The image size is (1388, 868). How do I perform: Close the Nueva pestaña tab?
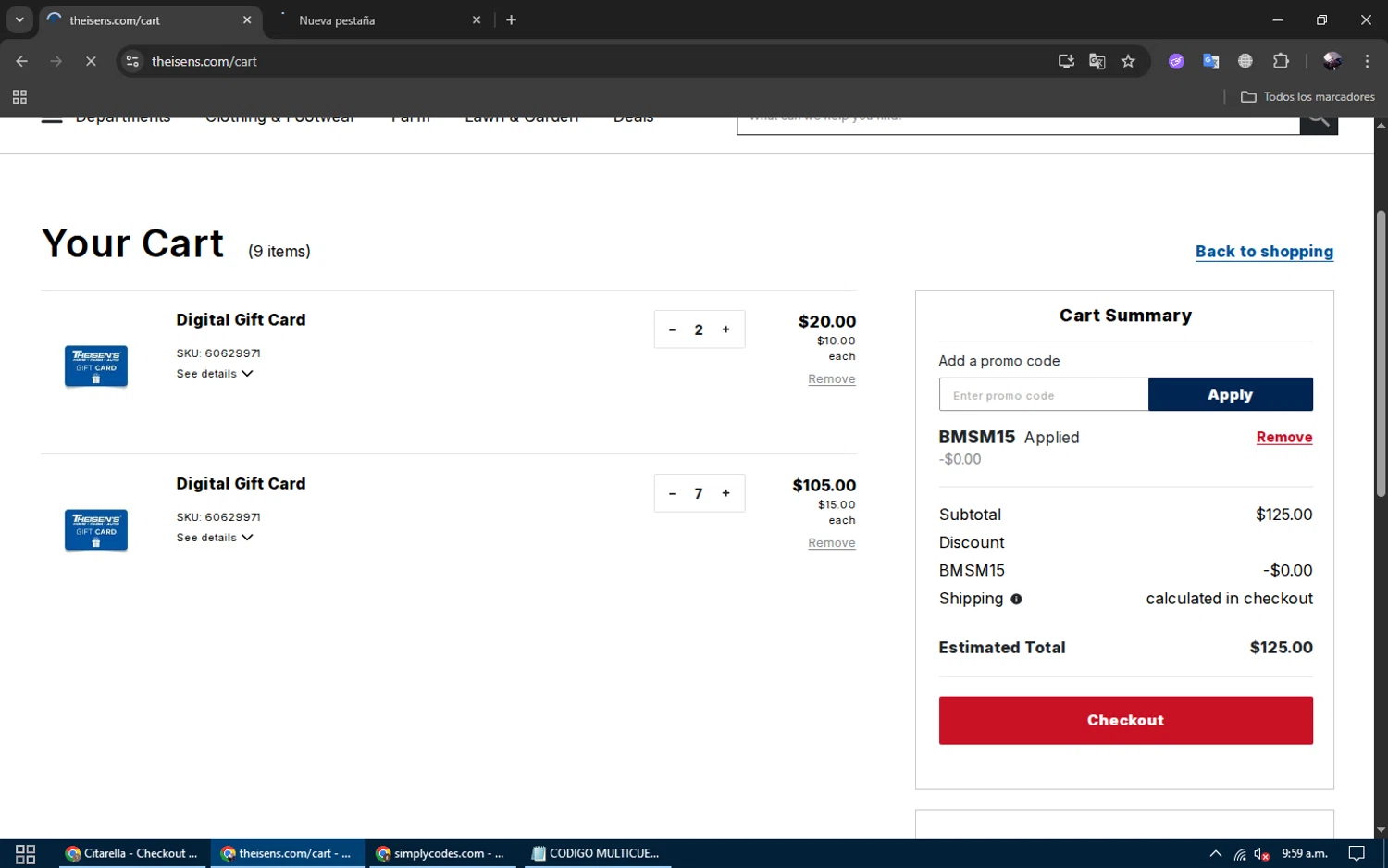click(x=477, y=19)
